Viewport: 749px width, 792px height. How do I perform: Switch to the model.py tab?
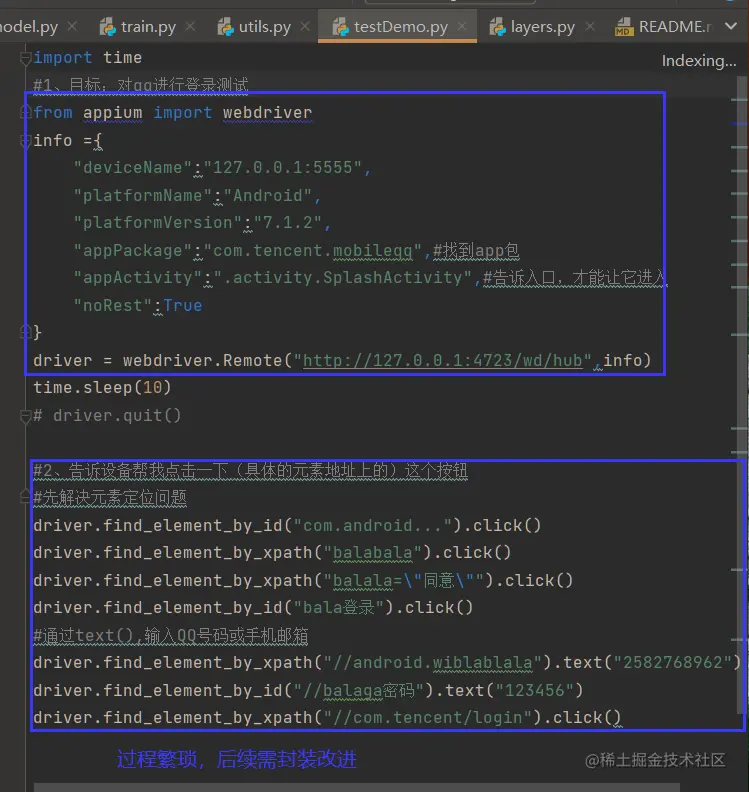click(x=29, y=26)
